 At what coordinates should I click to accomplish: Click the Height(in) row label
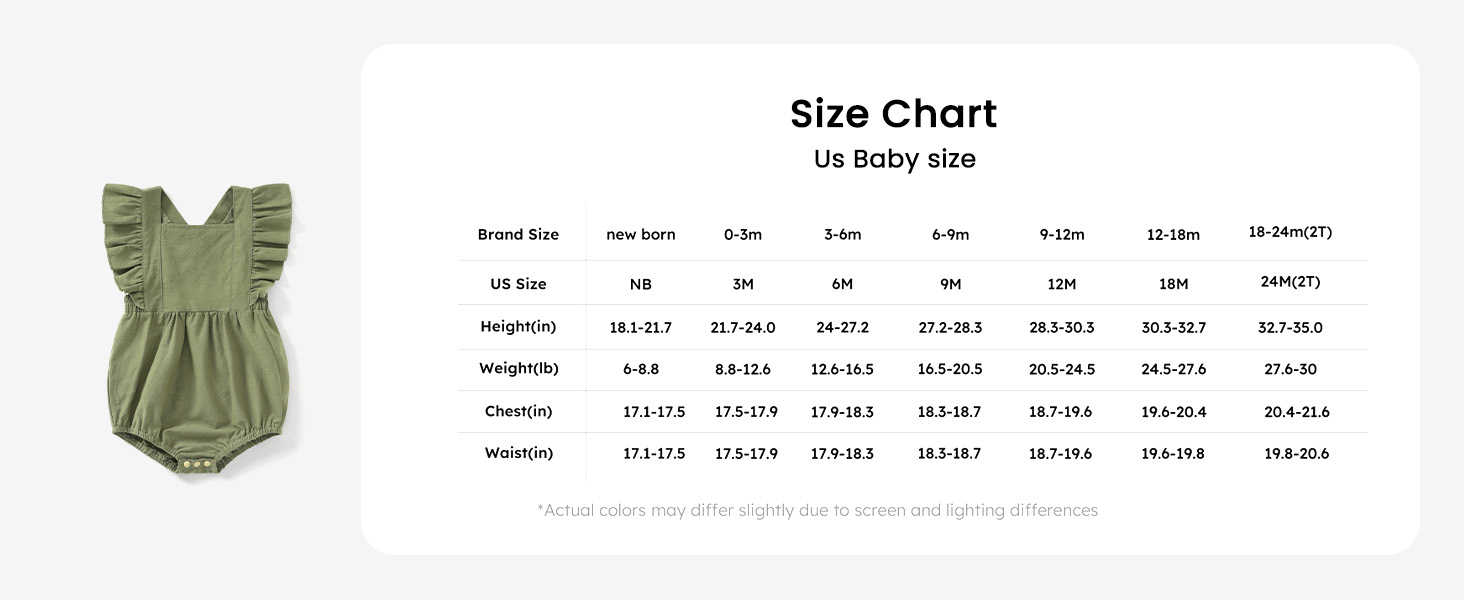pos(518,327)
